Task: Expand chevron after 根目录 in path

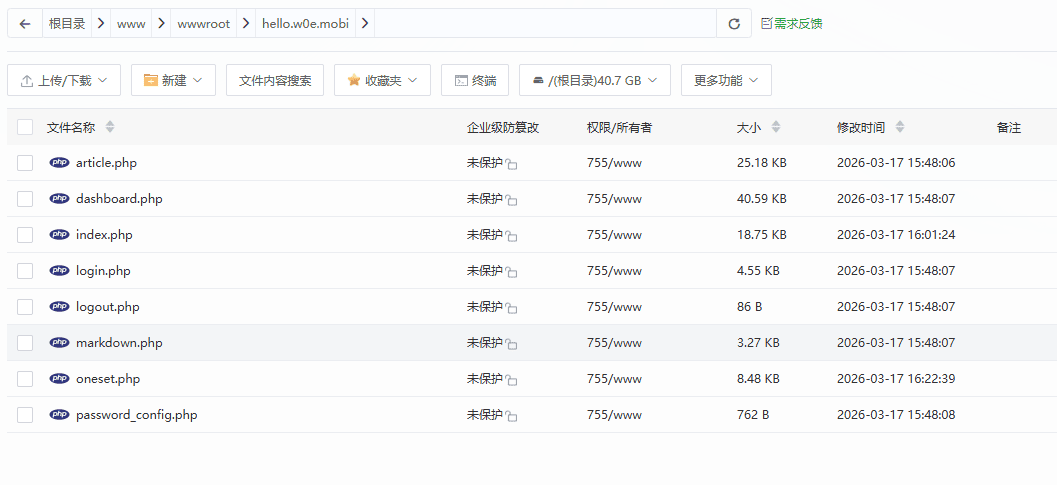Action: (x=101, y=24)
